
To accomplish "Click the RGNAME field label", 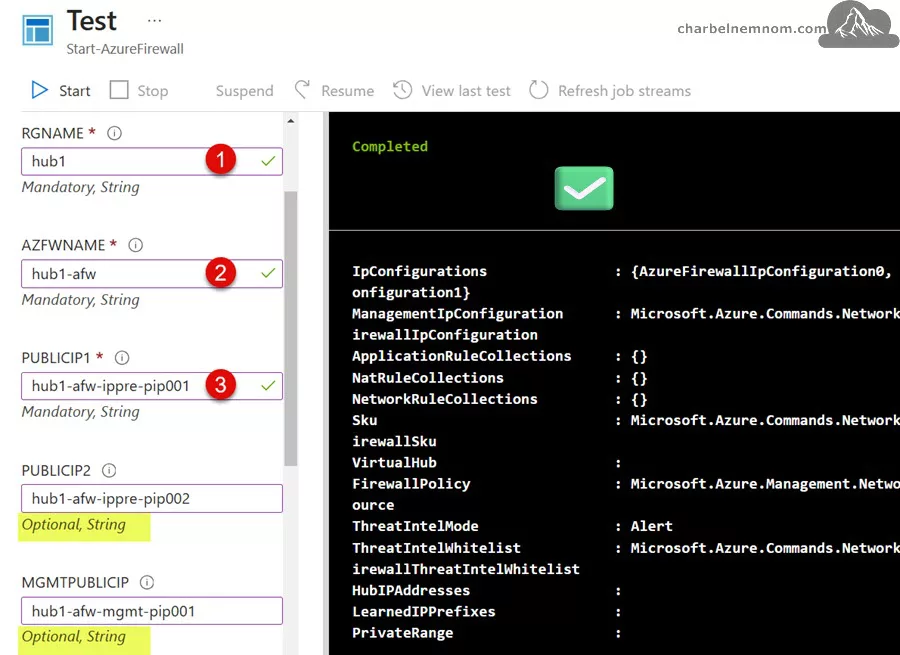I will point(52,133).
